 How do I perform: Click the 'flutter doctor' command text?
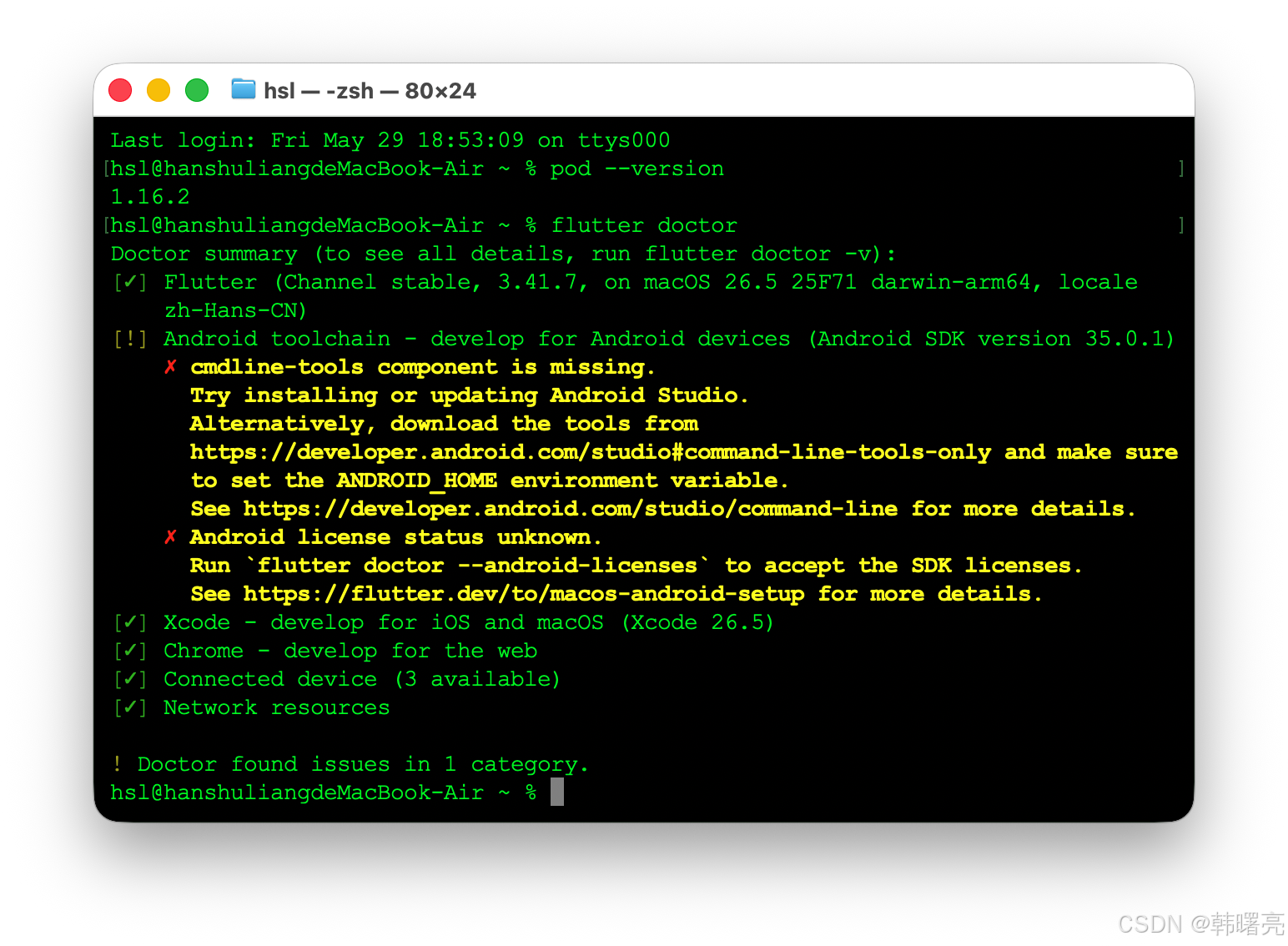[644, 225]
